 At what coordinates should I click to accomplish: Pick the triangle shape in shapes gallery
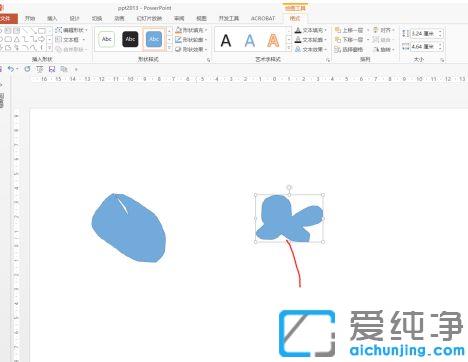17,39
